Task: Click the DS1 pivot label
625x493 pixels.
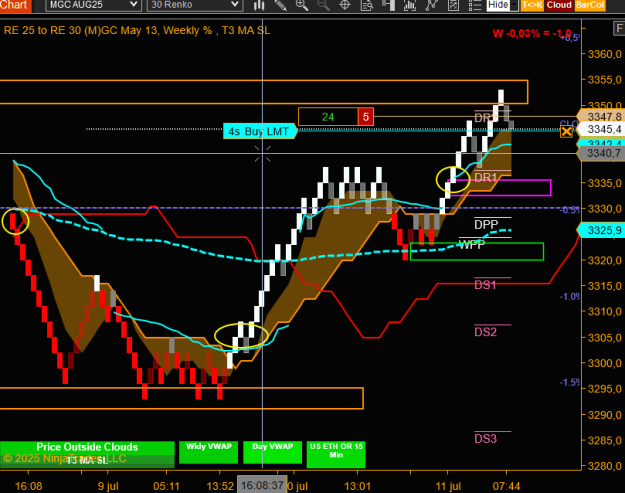Action: [485, 285]
